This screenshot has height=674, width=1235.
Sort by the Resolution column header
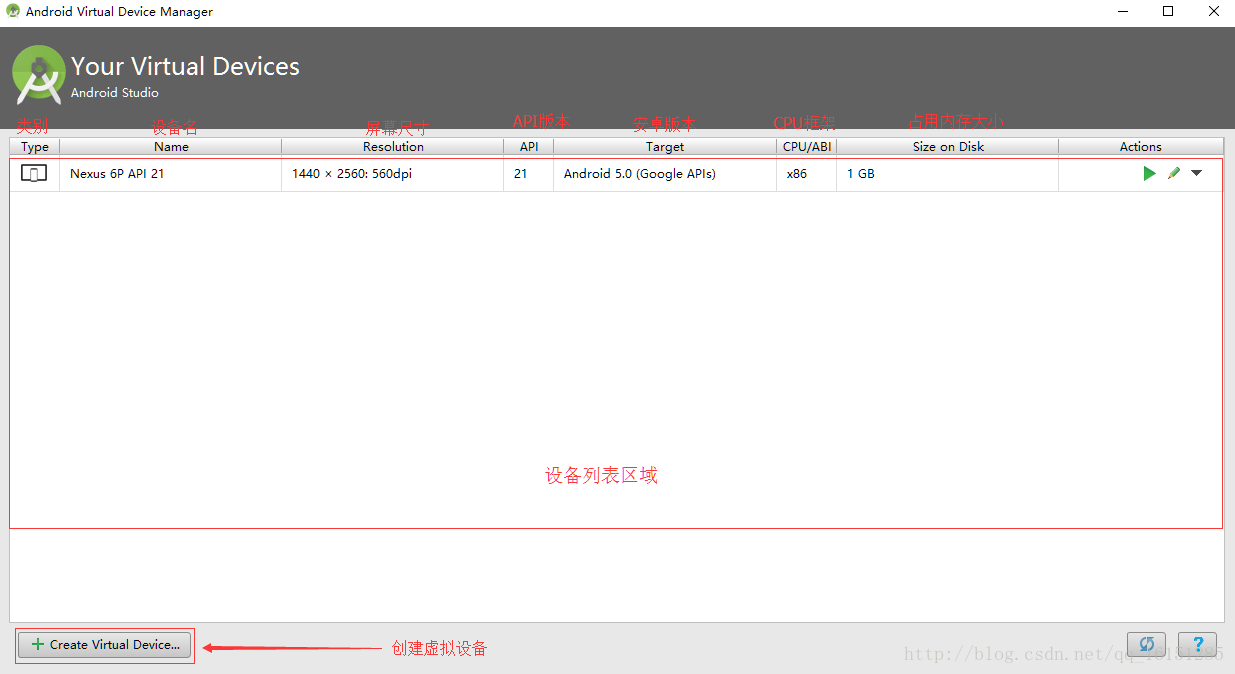[x=393, y=147]
